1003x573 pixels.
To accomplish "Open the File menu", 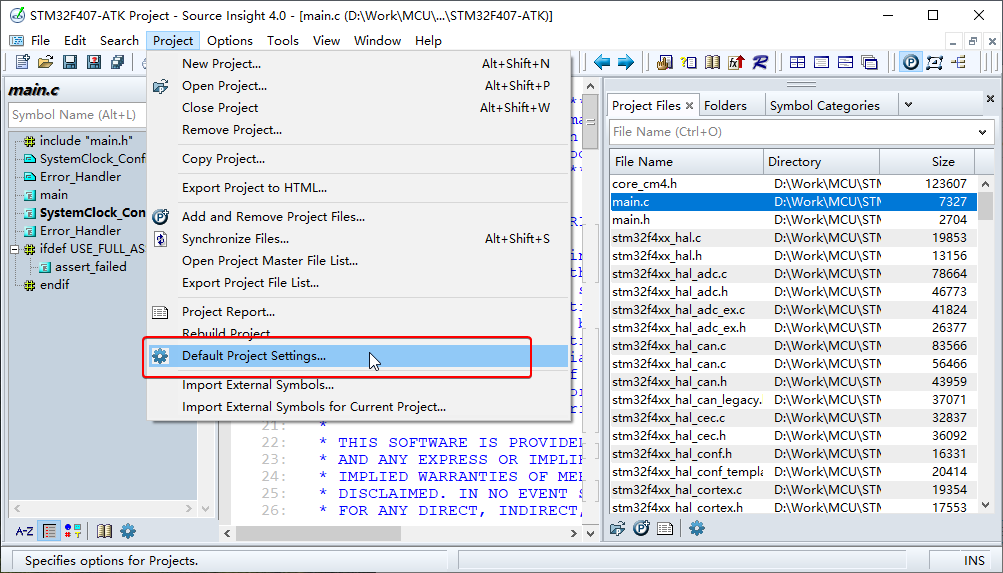I will [x=40, y=40].
